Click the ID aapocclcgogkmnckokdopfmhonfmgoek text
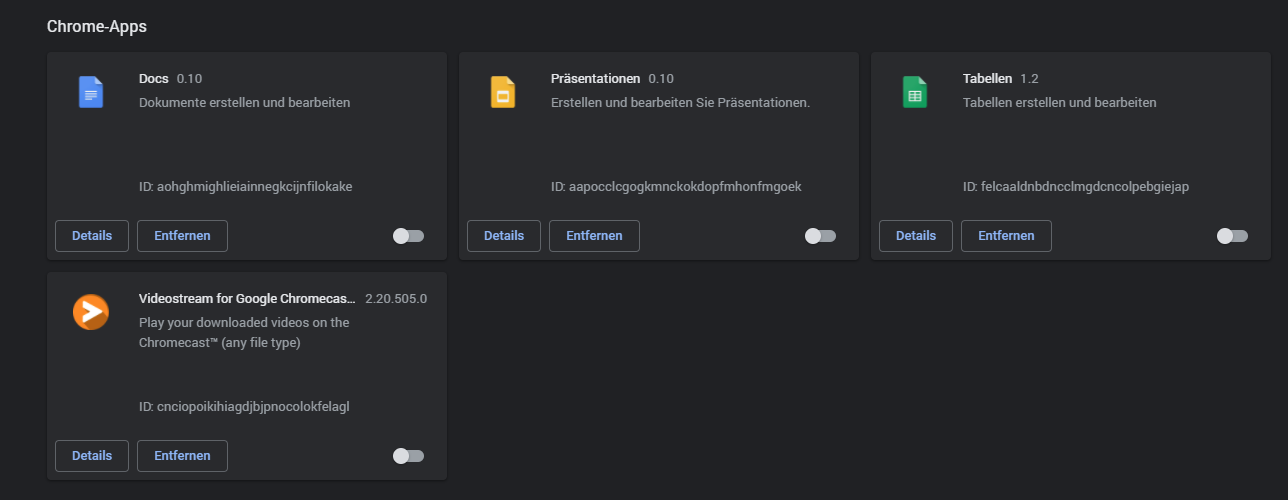 click(x=676, y=186)
